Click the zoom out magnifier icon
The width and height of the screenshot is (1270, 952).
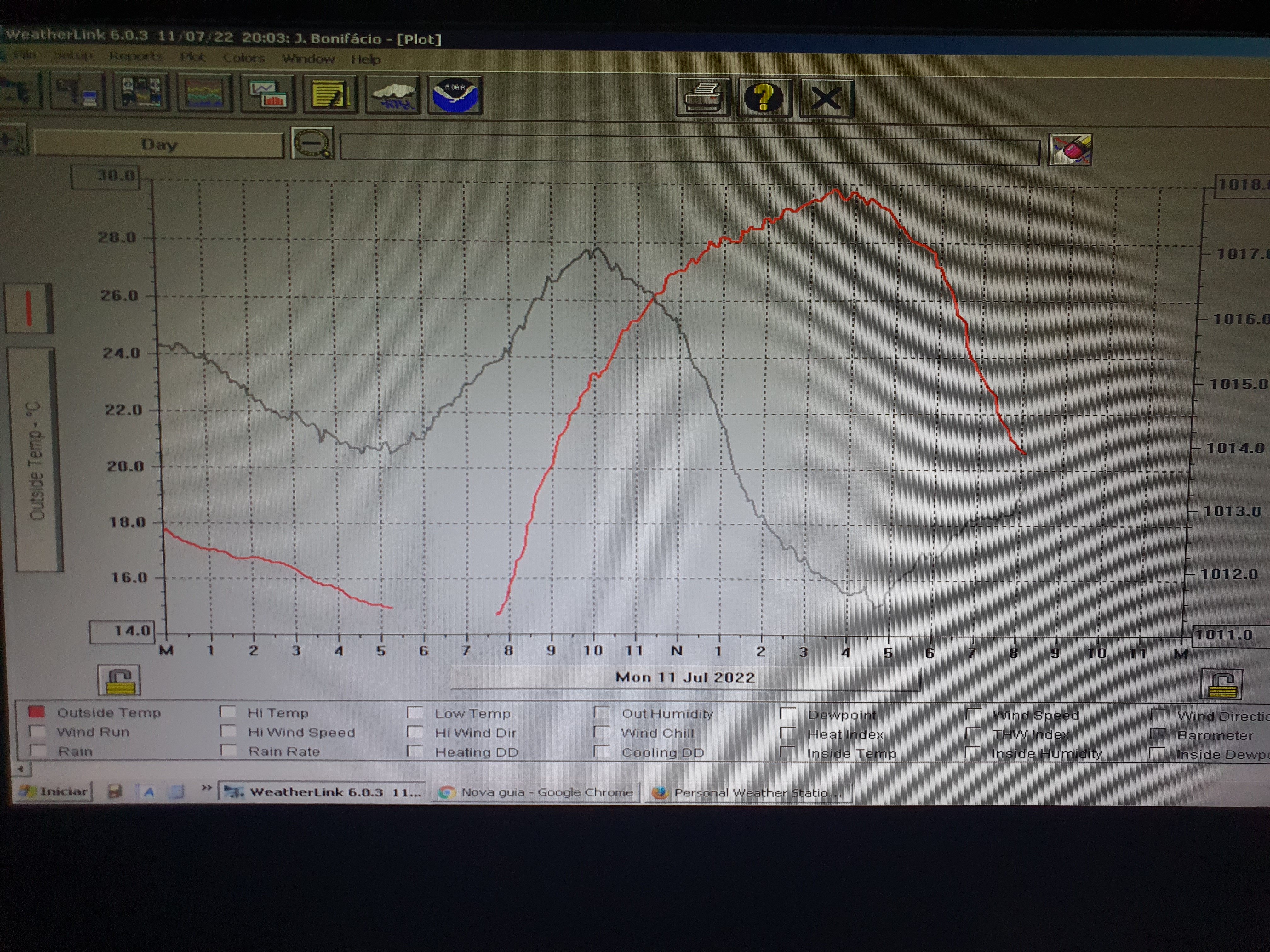(x=313, y=143)
